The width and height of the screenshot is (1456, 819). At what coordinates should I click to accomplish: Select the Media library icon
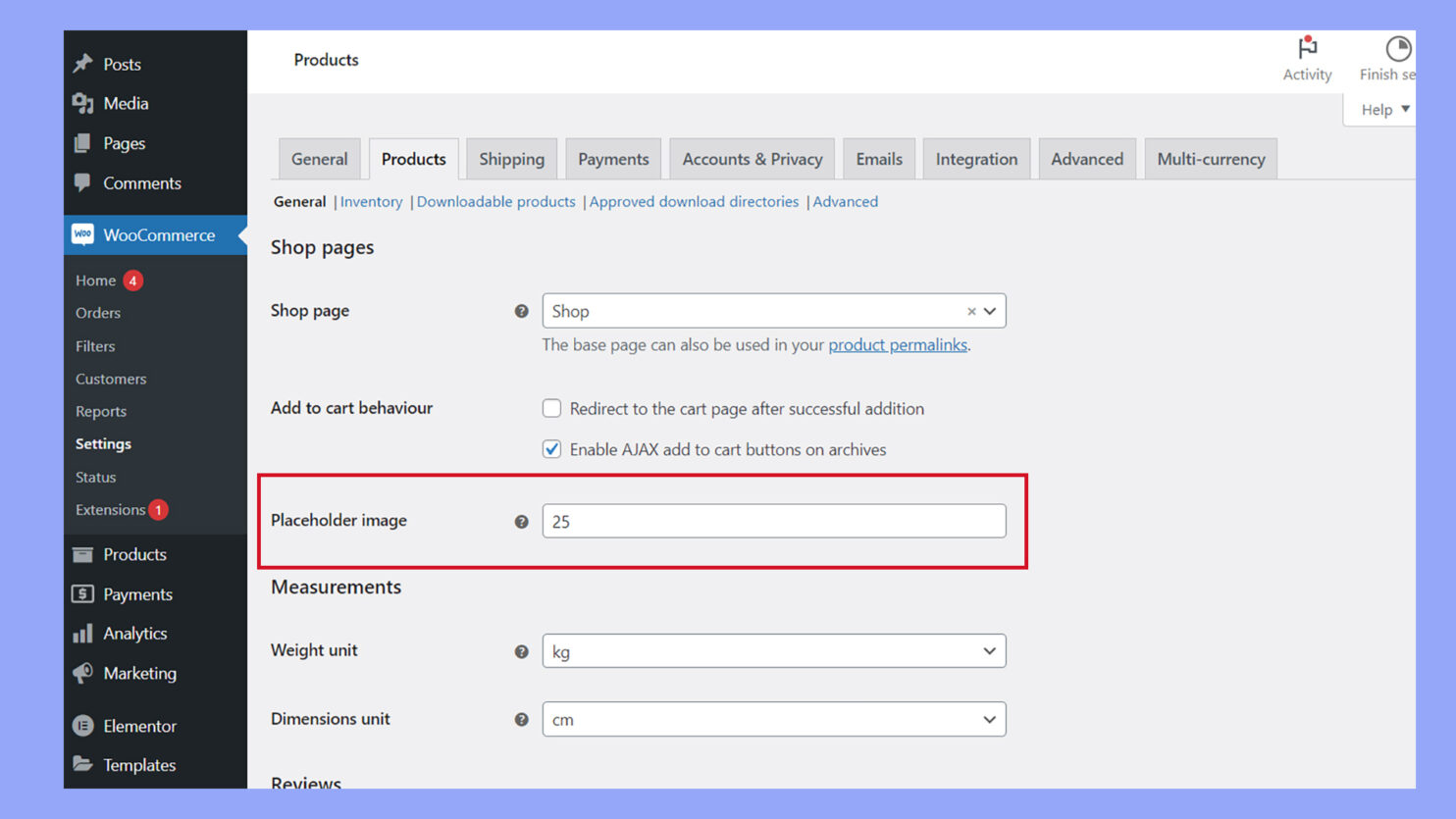click(82, 103)
